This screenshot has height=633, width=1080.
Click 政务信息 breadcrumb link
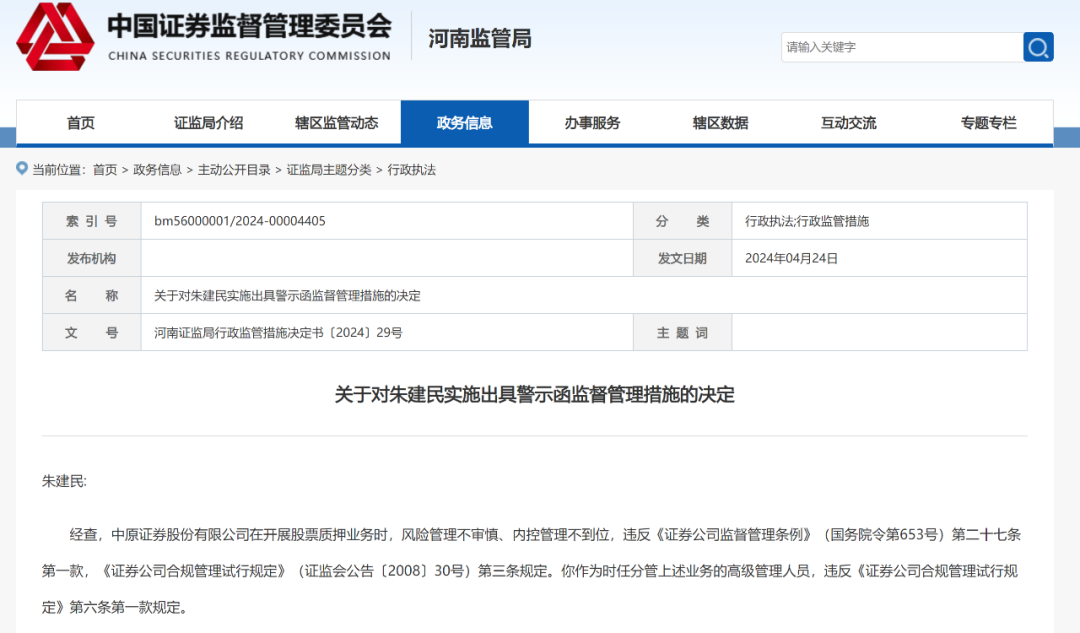point(157,170)
